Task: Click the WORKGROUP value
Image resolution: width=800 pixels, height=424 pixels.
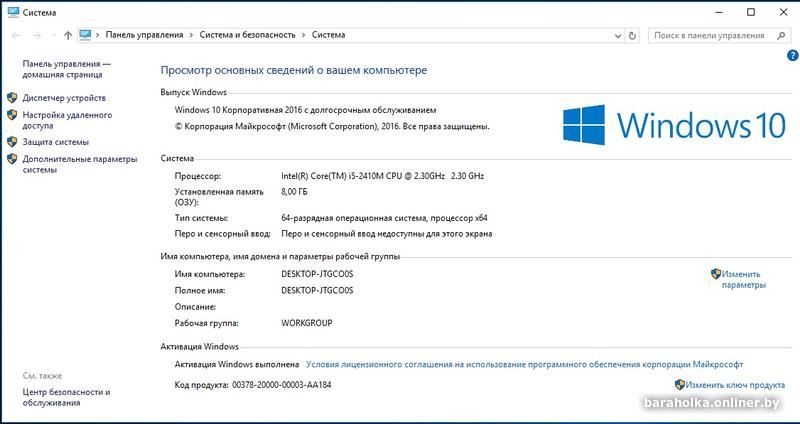Action: [x=307, y=323]
